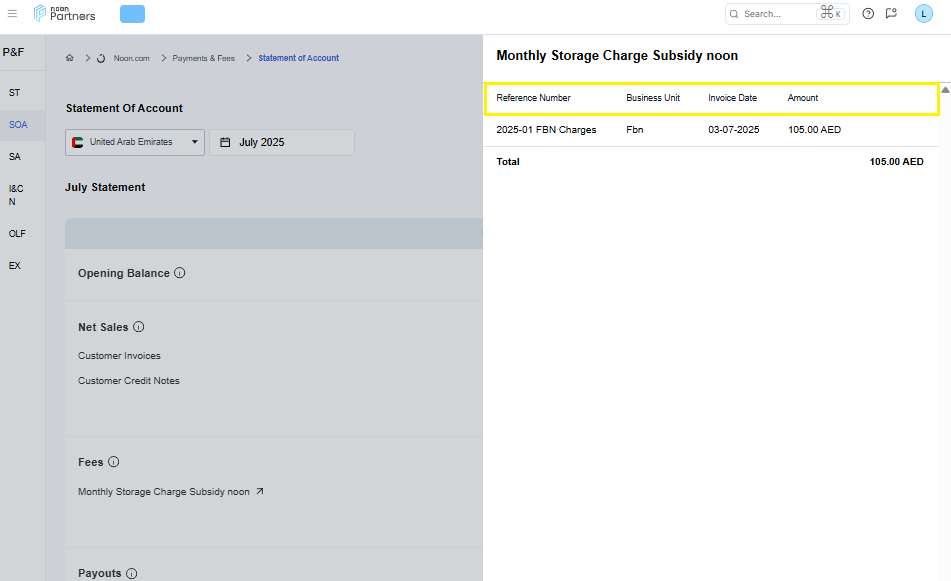
Task: Click the Monthly Storage Charge Subsidy noon panel title
Action: coord(617,56)
